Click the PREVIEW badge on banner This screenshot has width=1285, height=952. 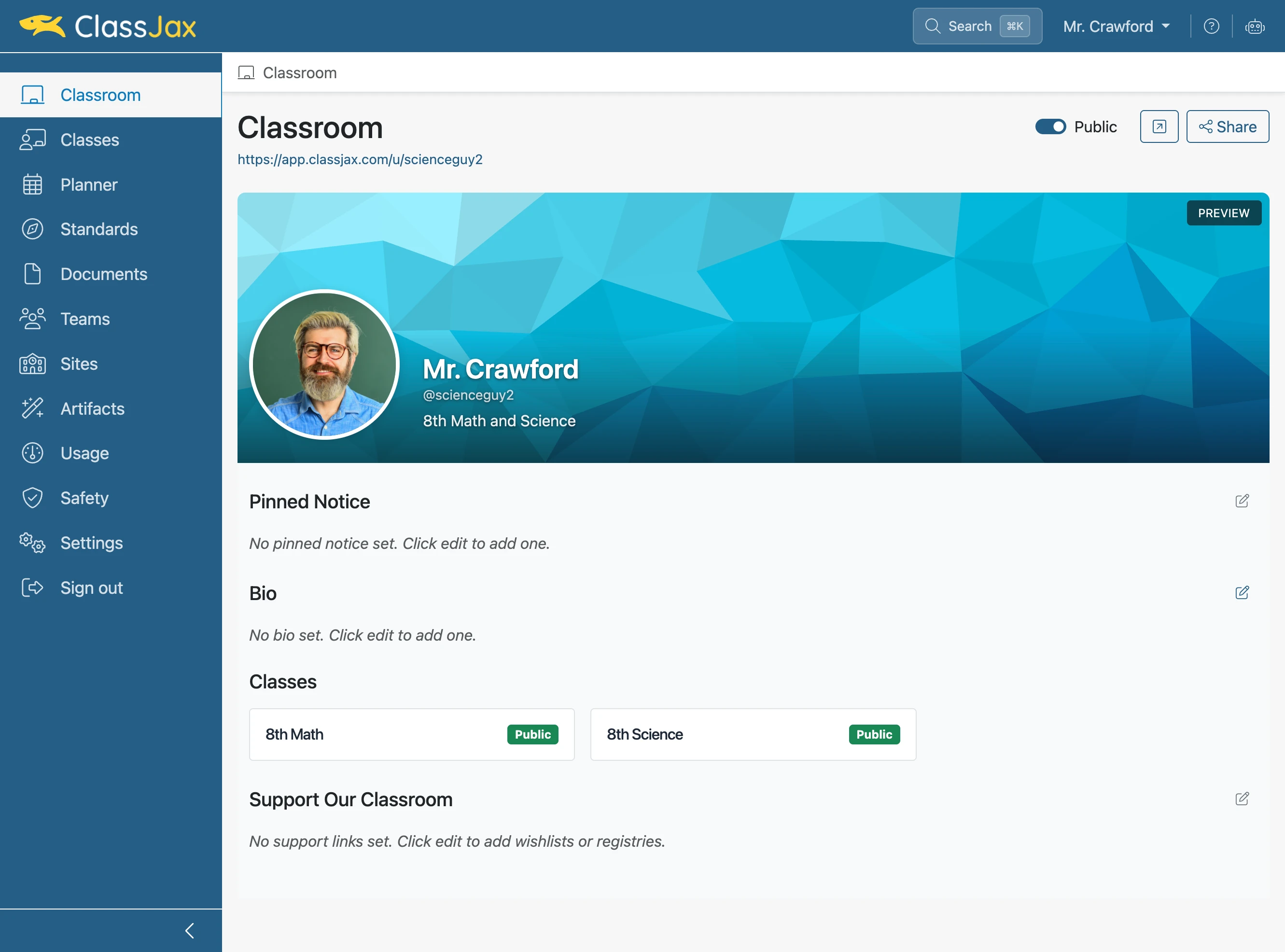click(1223, 212)
